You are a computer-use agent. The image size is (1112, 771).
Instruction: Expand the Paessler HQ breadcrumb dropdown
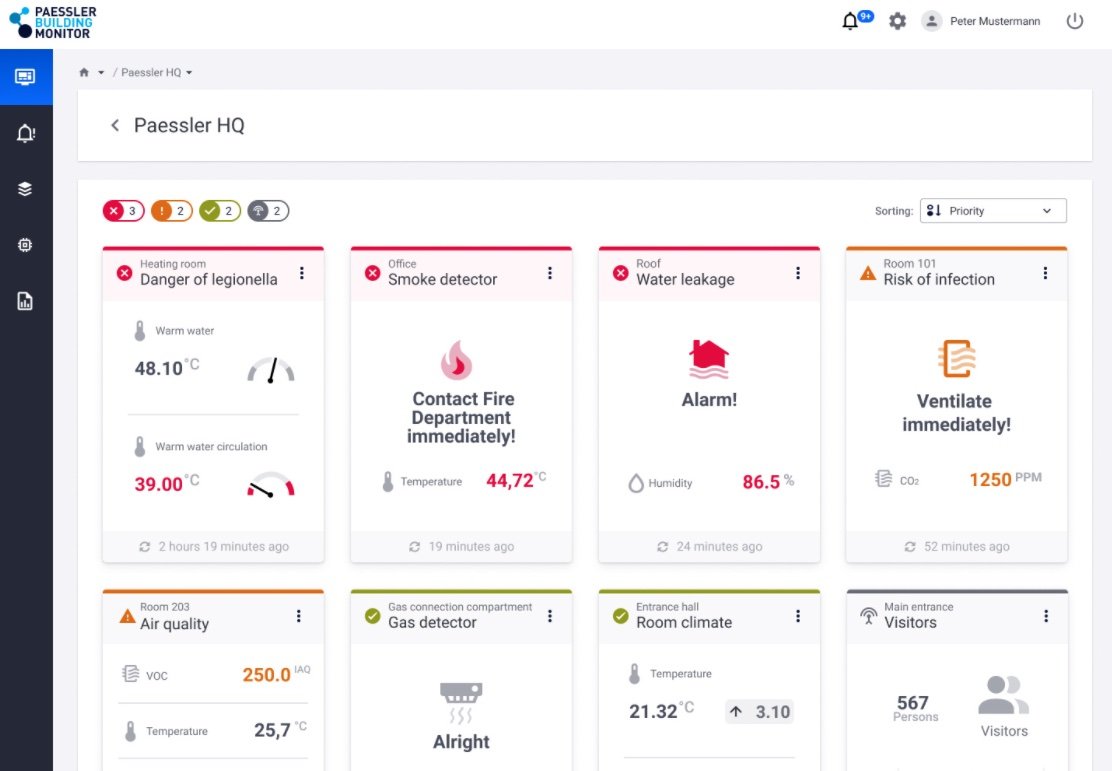189,73
